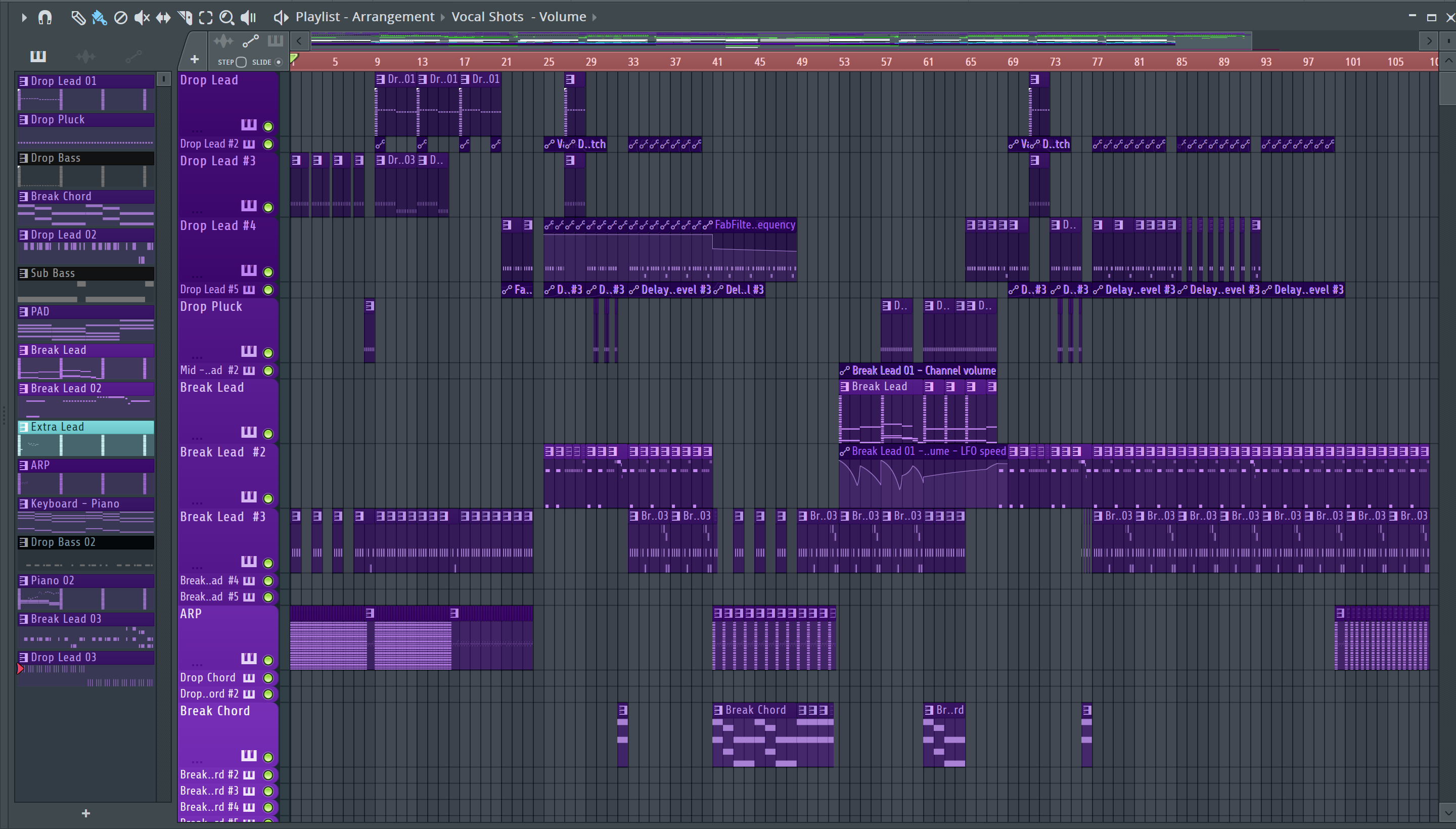This screenshot has height=829, width=1456.
Task: Enable the SLIDE radio option
Action: 279,62
